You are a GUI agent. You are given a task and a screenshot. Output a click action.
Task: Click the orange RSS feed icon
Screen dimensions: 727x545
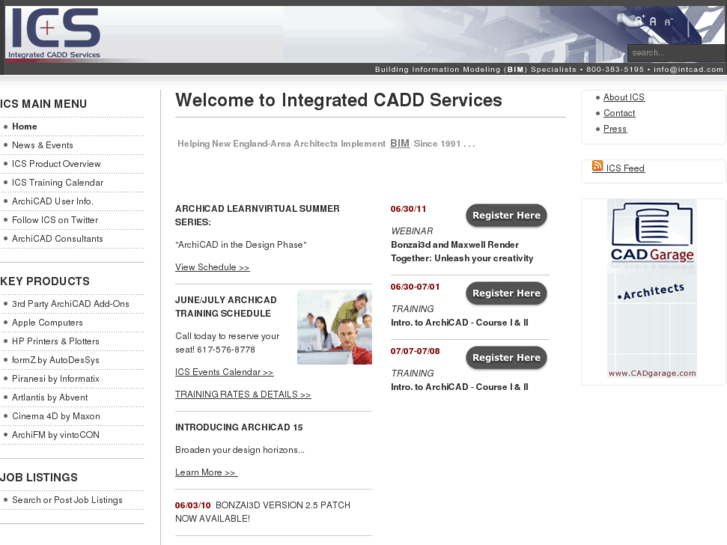(x=597, y=166)
